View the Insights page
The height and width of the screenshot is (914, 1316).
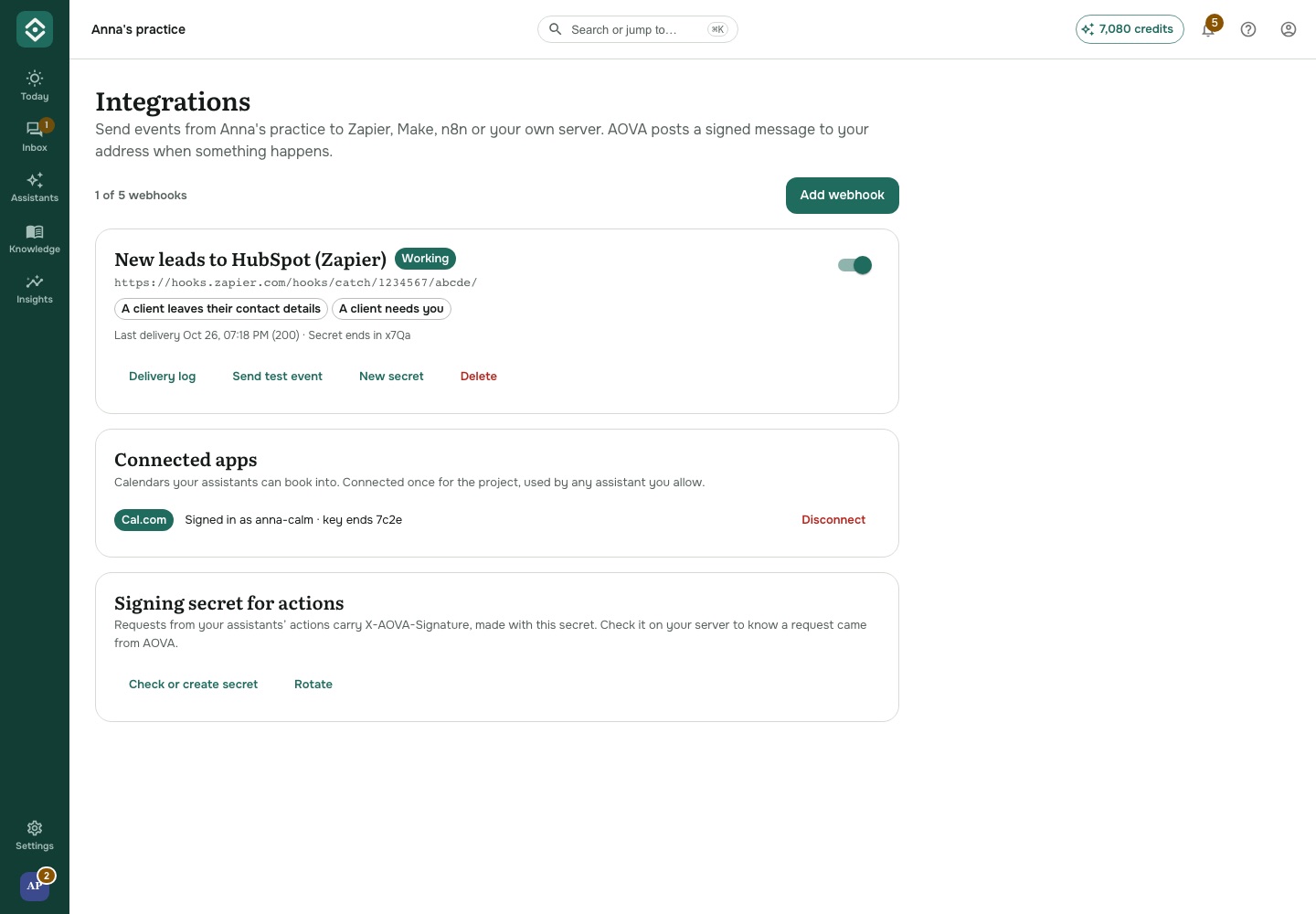point(35,288)
